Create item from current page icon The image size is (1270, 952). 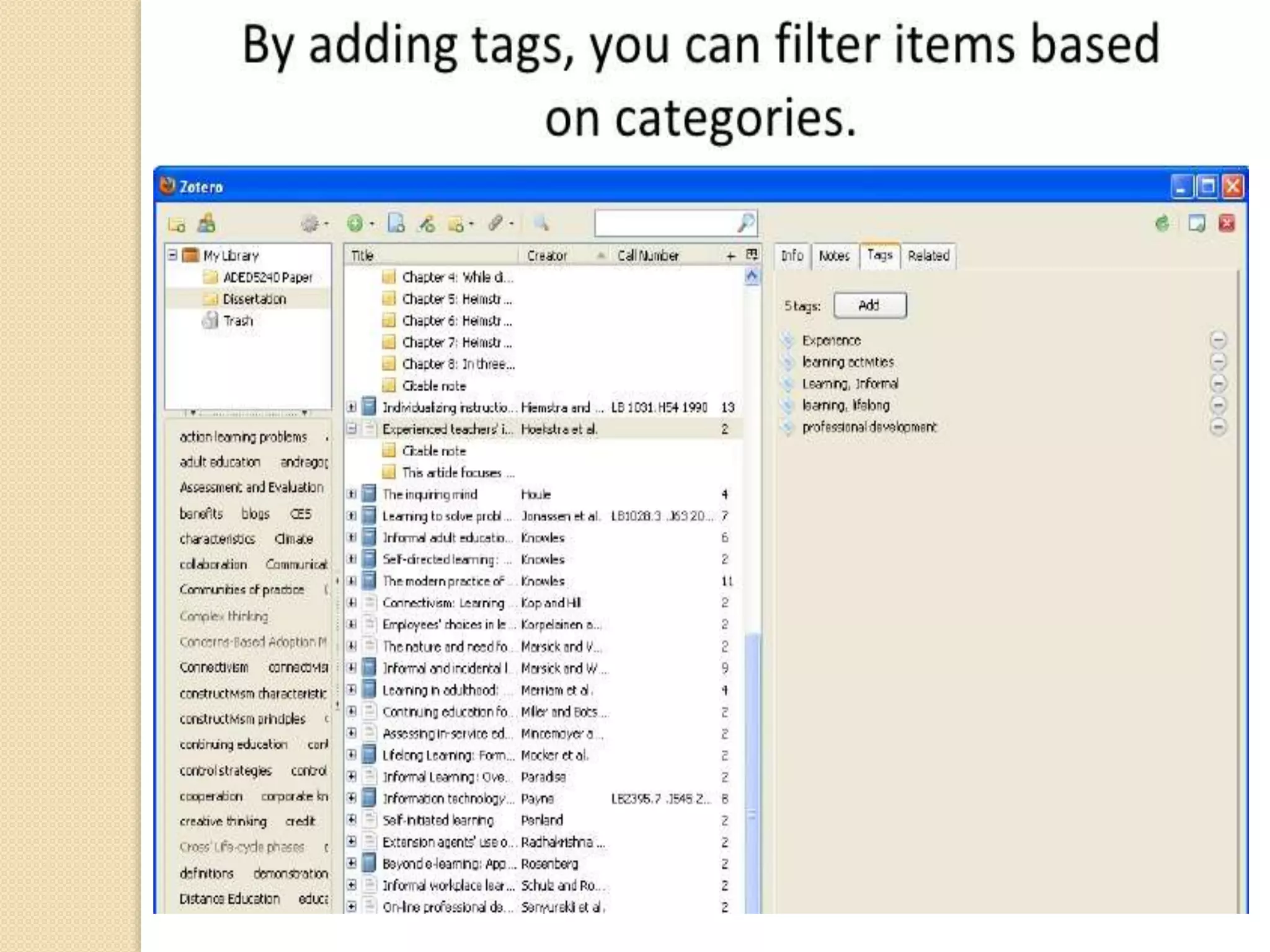click(x=396, y=223)
